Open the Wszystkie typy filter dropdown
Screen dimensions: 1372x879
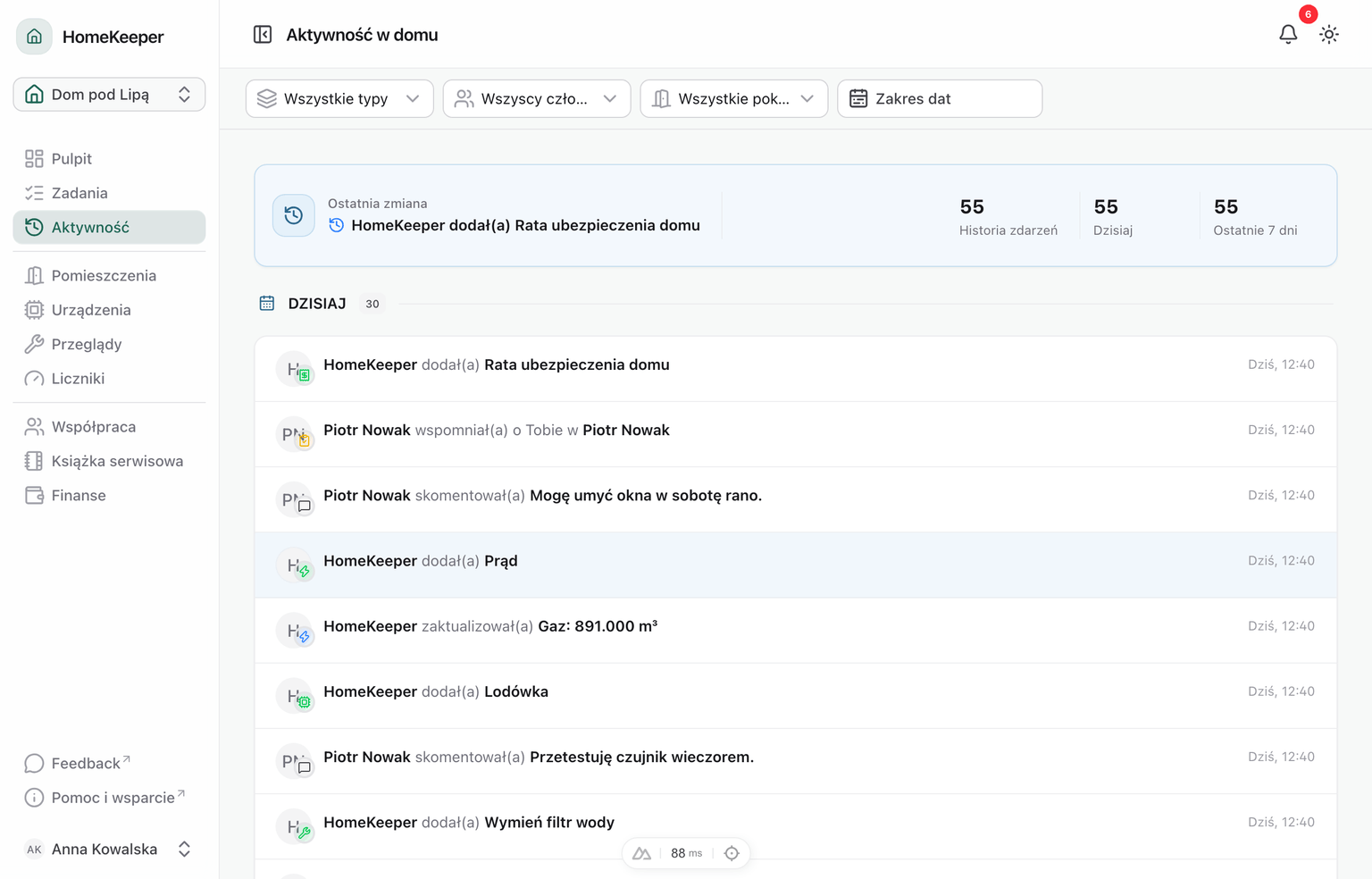pos(339,98)
